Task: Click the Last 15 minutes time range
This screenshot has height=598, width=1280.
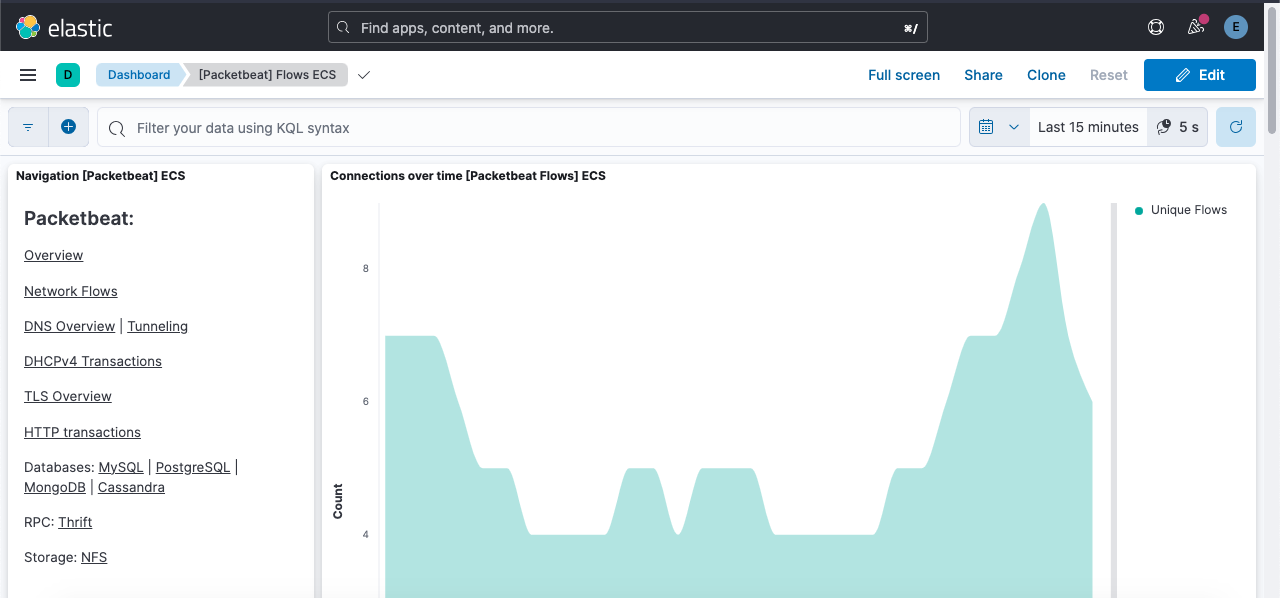Action: [x=1088, y=127]
